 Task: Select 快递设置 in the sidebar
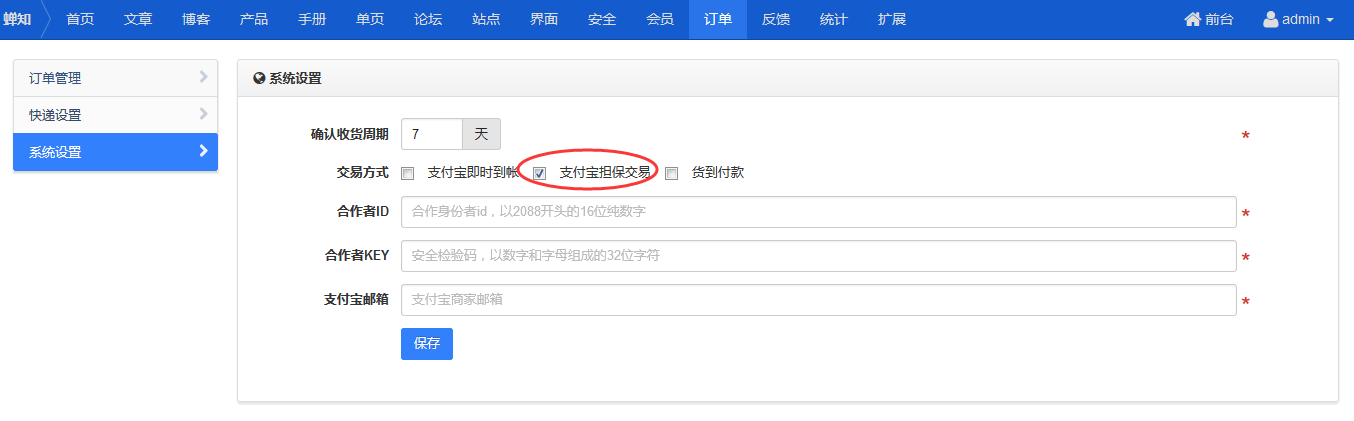[115, 115]
